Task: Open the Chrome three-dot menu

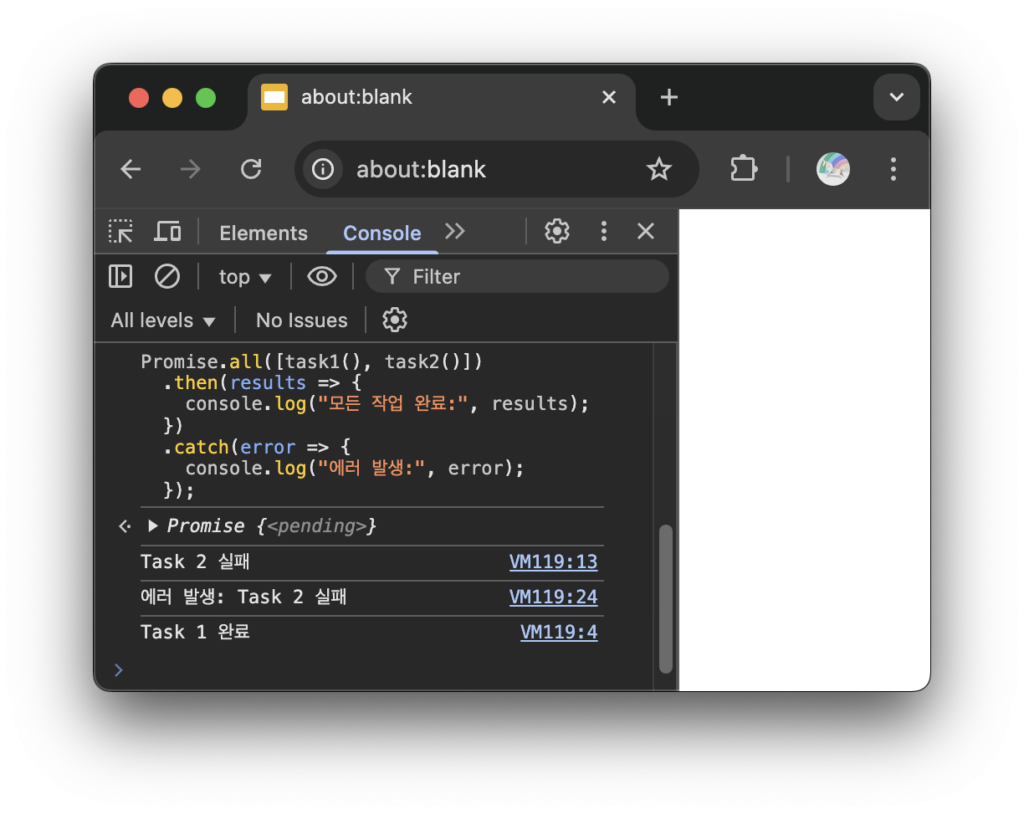Action: (893, 169)
